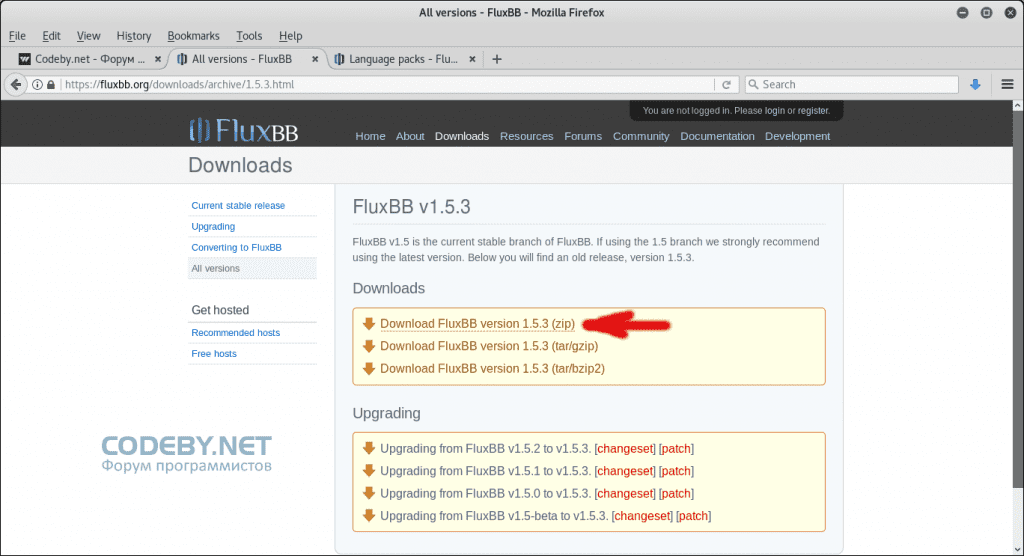Open Converting to FluxBB sidebar link
Screen dimensions: 1024x556
point(236,247)
